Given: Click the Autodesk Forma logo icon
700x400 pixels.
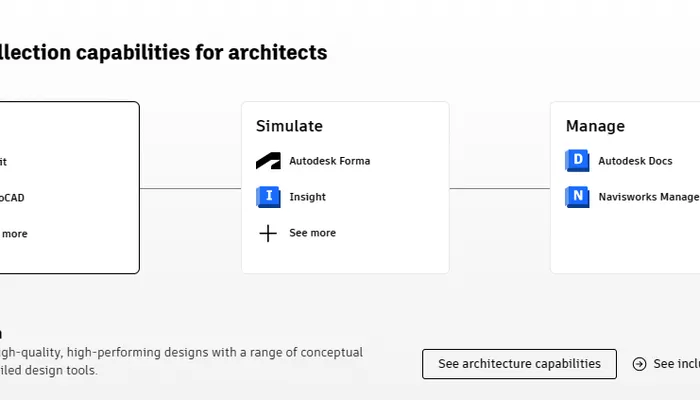Looking at the screenshot, I should point(268,161).
